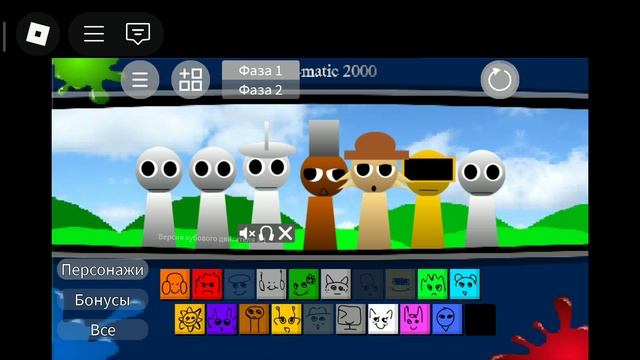Click the last empty grey slot on stage

(482, 199)
